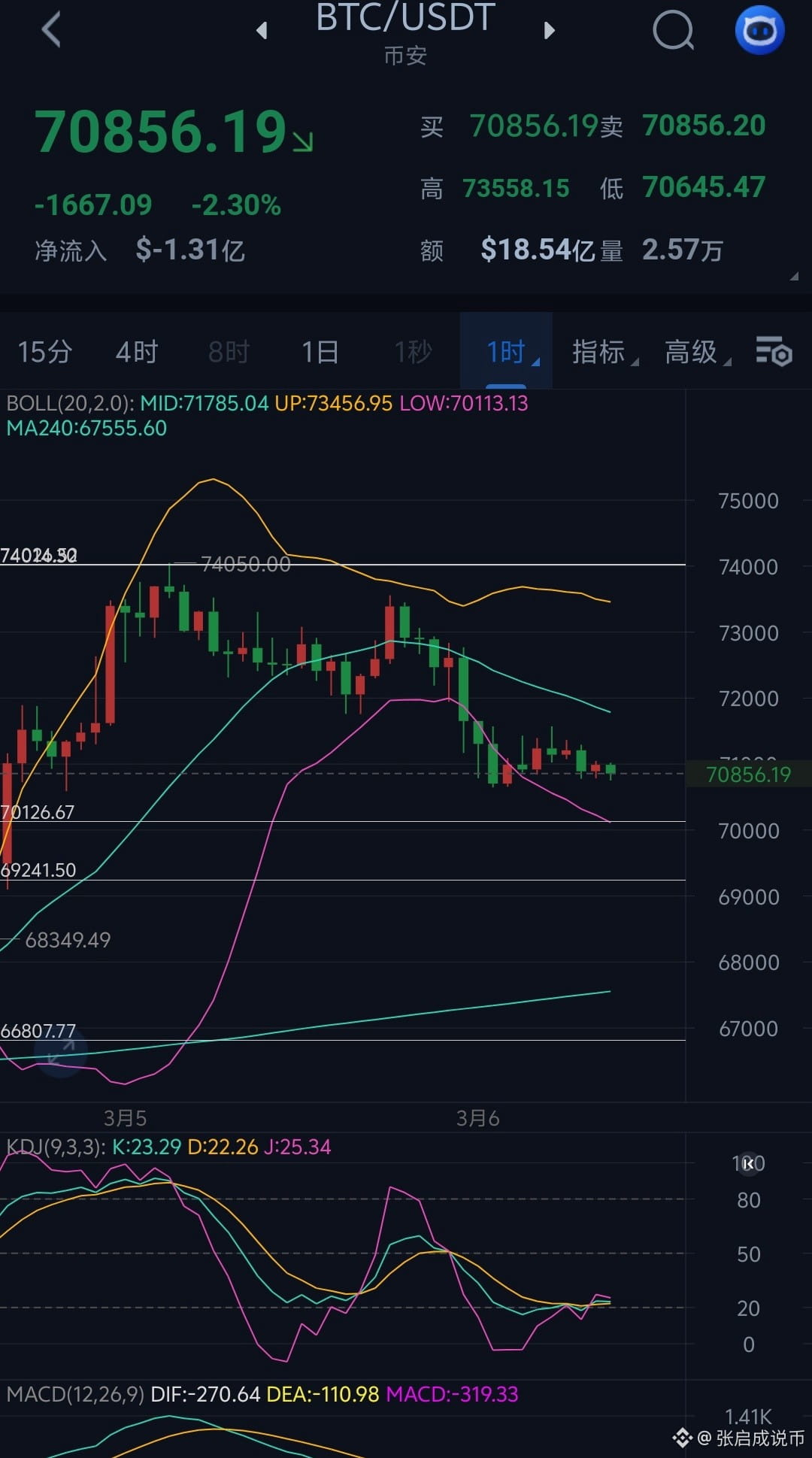Expand quote details corner triangle
Image resolution: width=812 pixels, height=1458 pixels.
tap(794, 277)
